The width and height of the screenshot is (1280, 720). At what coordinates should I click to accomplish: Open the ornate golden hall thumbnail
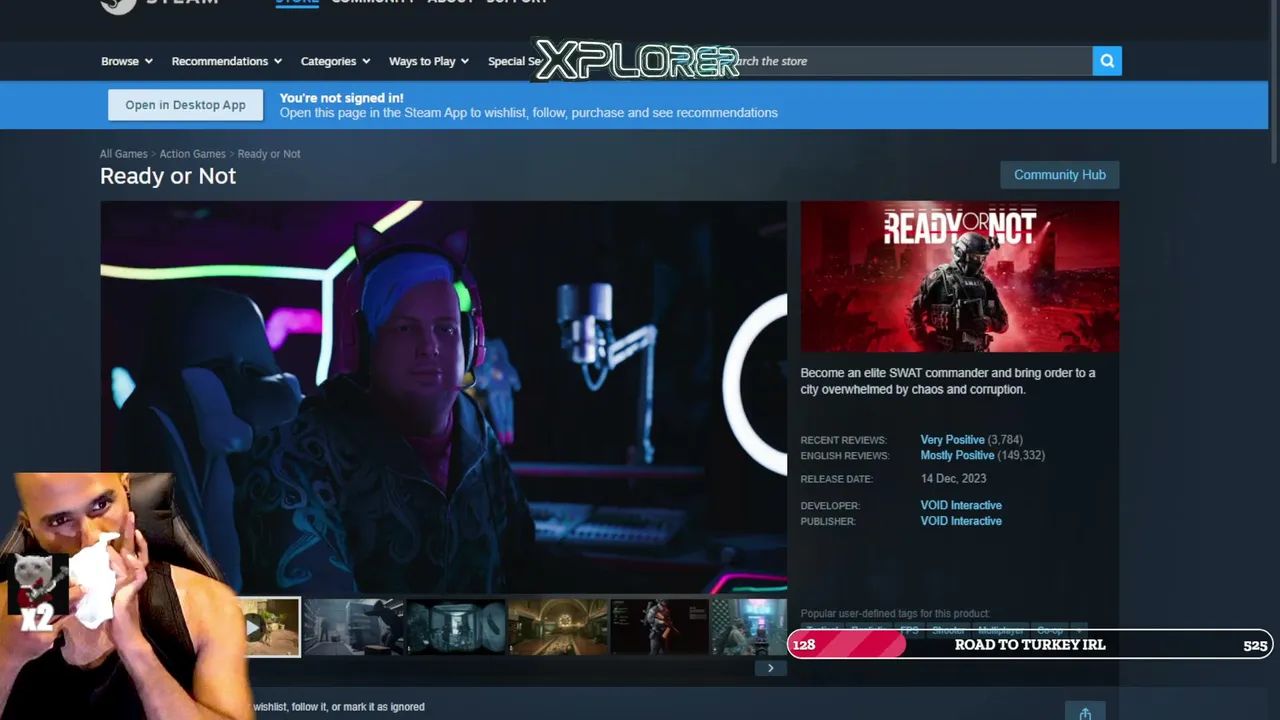(x=558, y=627)
